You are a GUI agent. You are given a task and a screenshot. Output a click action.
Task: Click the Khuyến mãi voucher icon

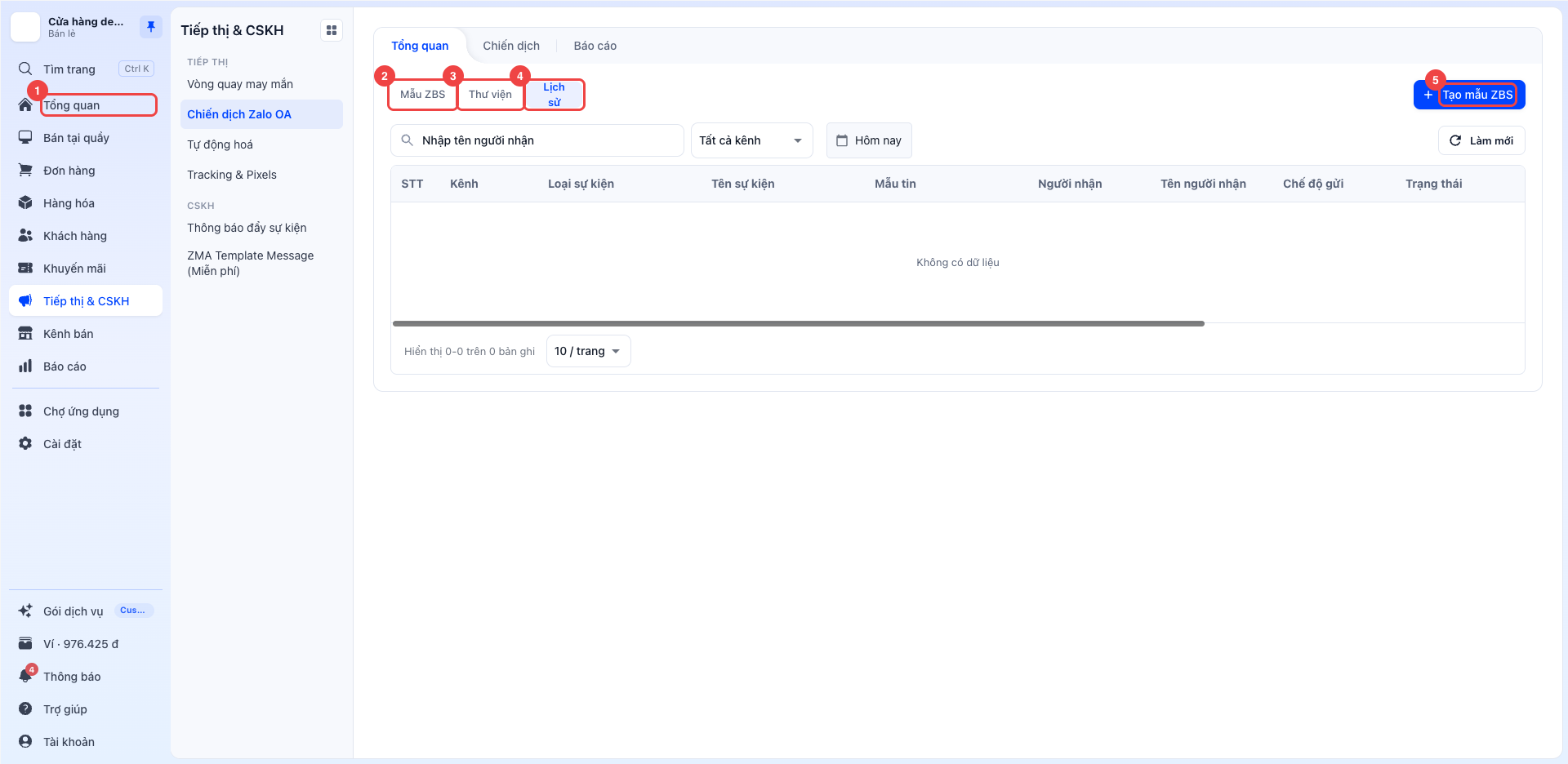click(x=25, y=269)
